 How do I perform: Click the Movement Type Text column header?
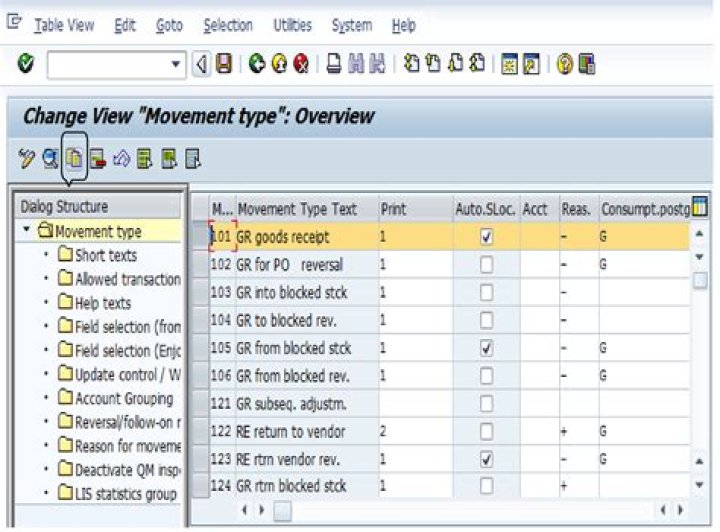tap(307, 209)
